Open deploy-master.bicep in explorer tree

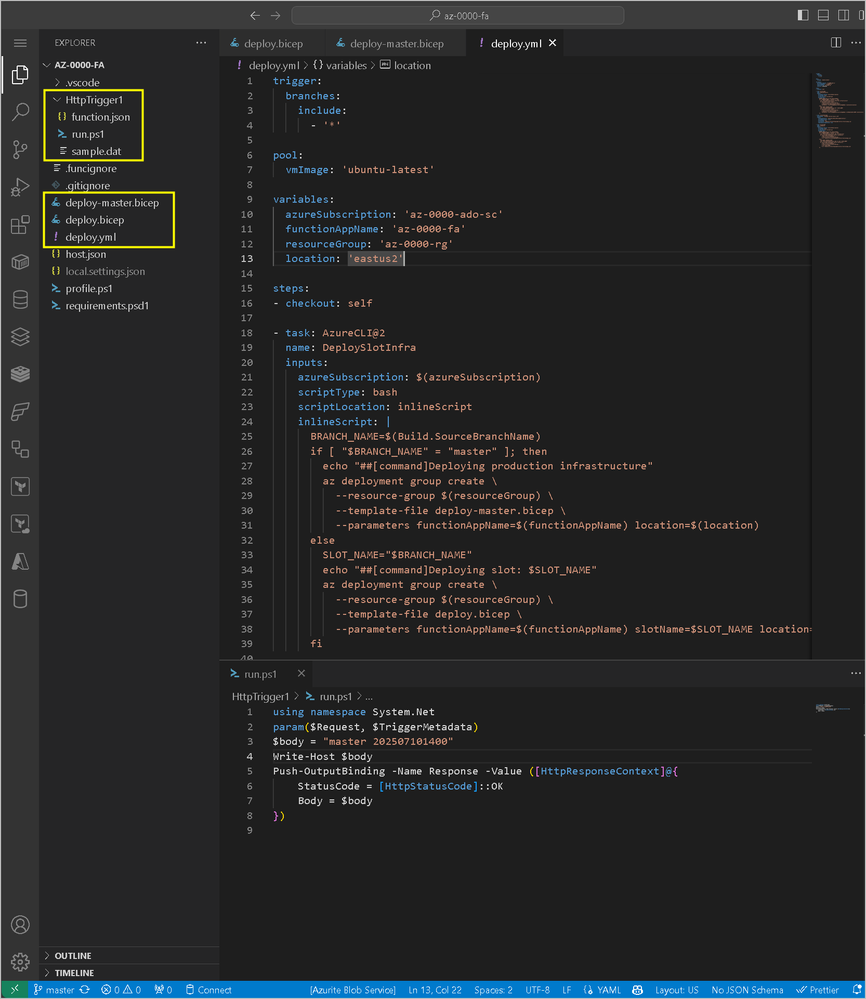click(112, 203)
